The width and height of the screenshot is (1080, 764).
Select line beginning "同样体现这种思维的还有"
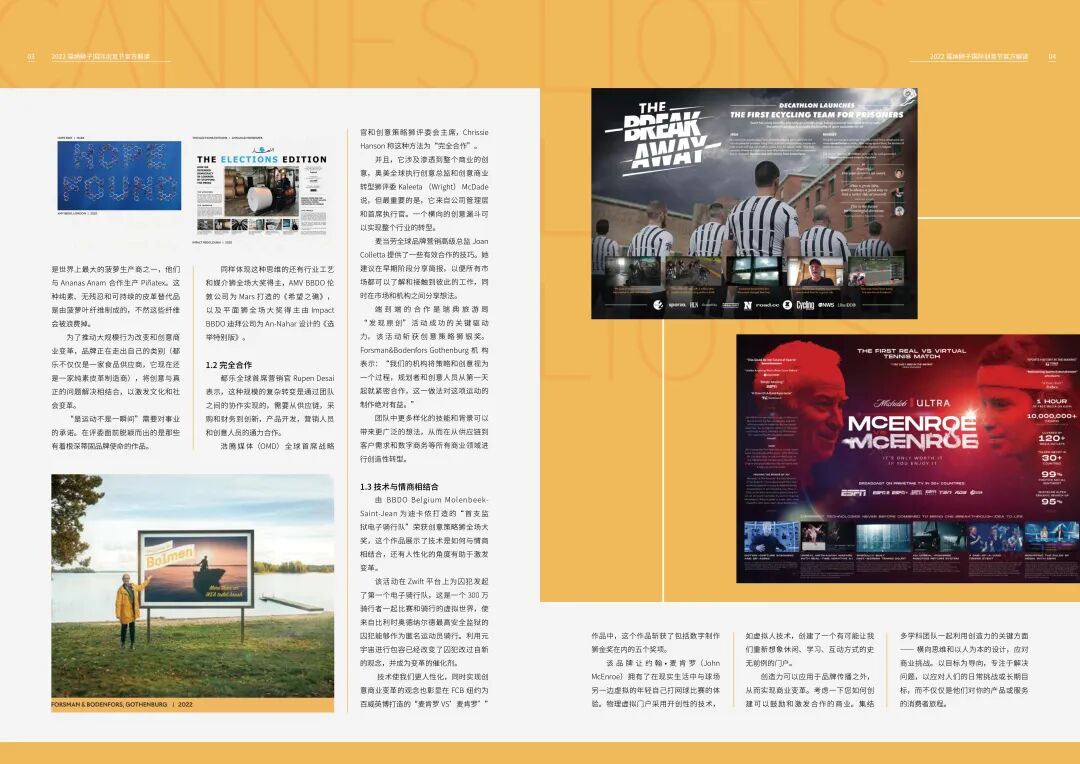tap(277, 269)
